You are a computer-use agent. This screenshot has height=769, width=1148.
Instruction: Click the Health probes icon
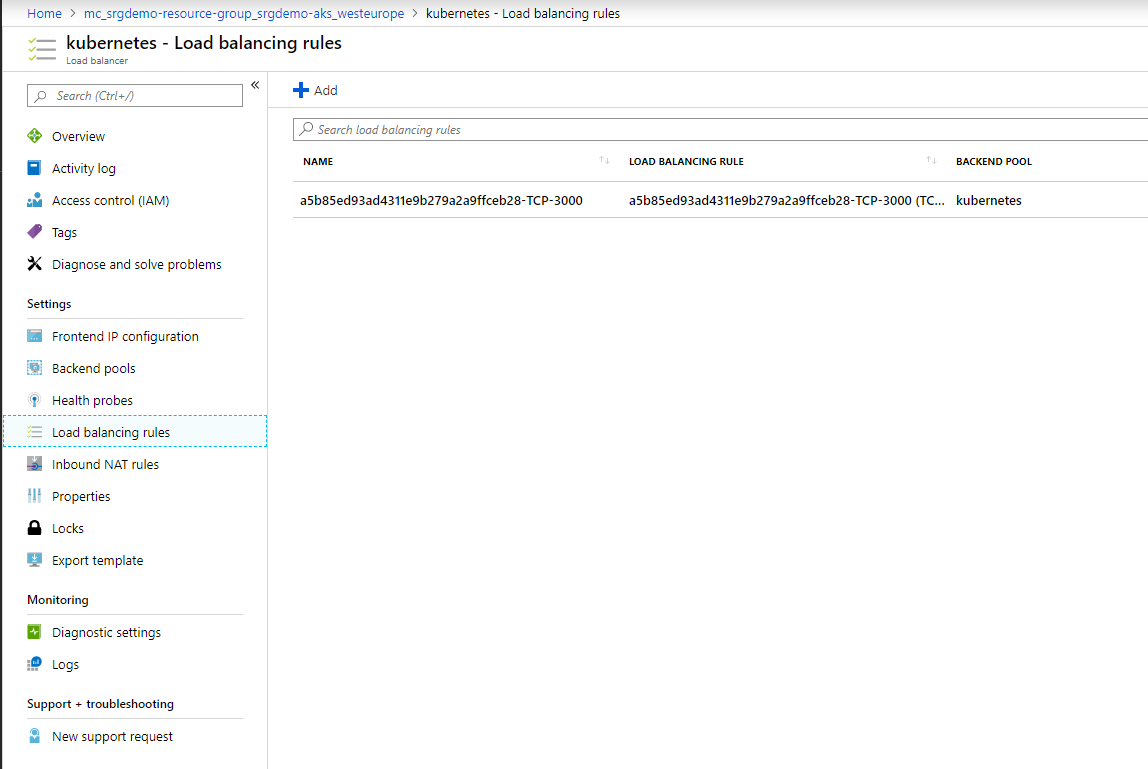click(x=35, y=400)
